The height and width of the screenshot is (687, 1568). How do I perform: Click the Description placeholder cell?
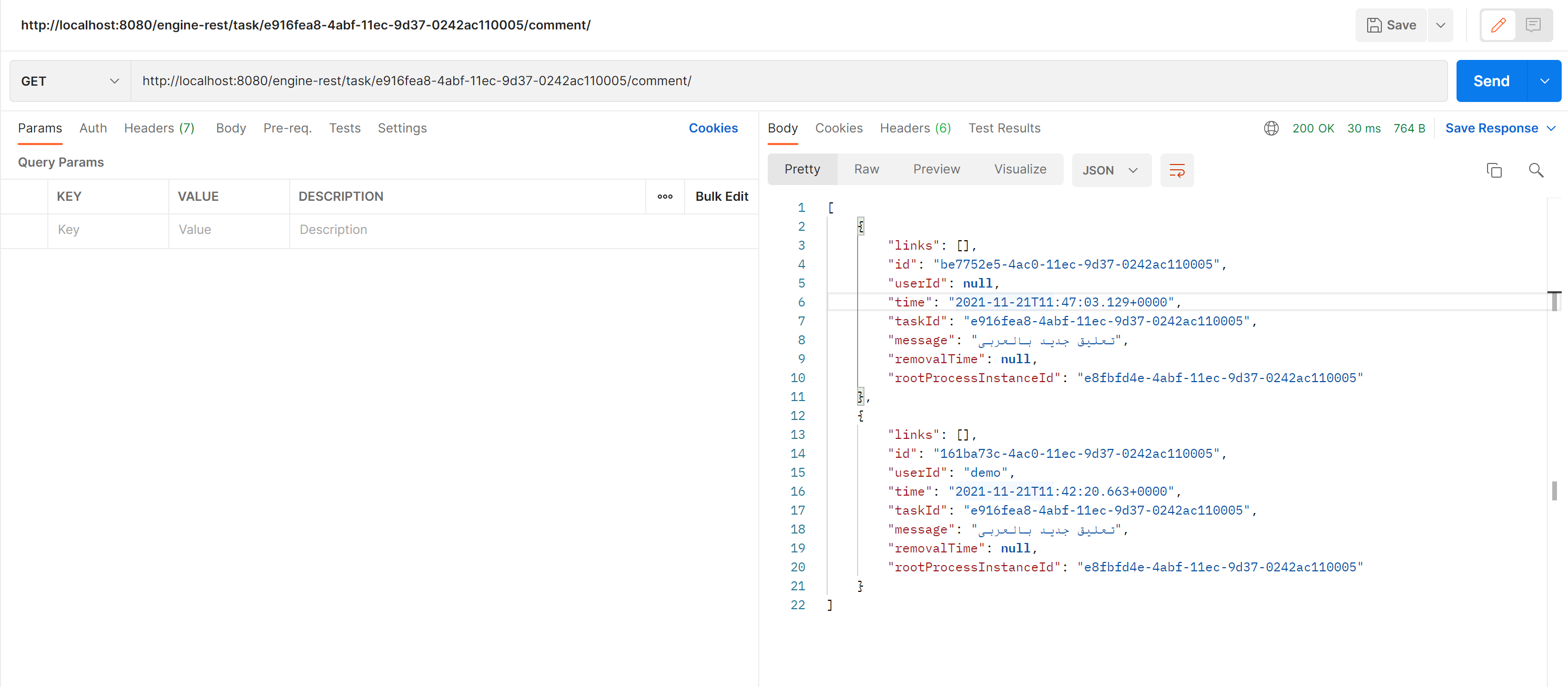point(524,230)
